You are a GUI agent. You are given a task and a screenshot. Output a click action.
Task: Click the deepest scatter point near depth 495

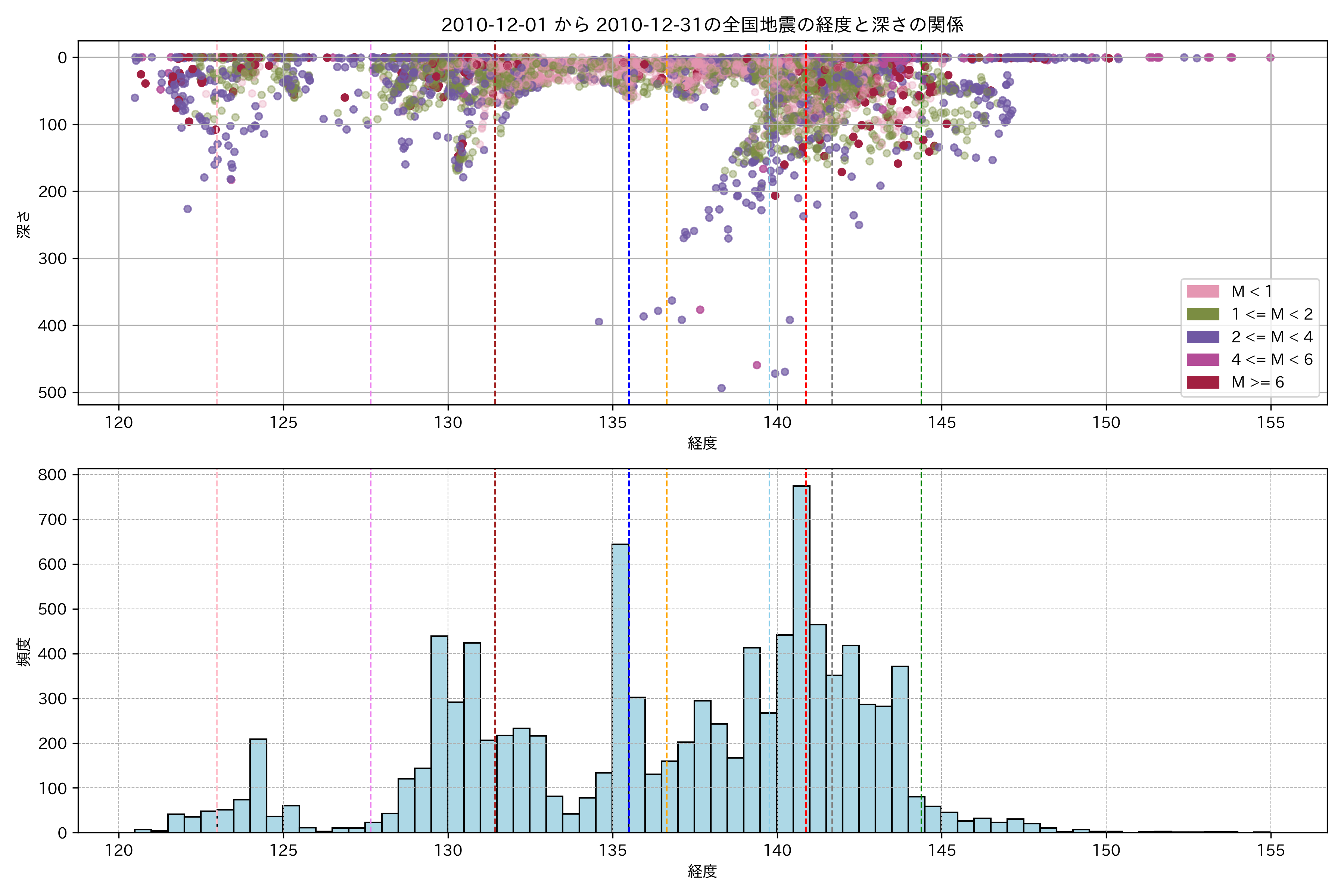click(x=721, y=388)
